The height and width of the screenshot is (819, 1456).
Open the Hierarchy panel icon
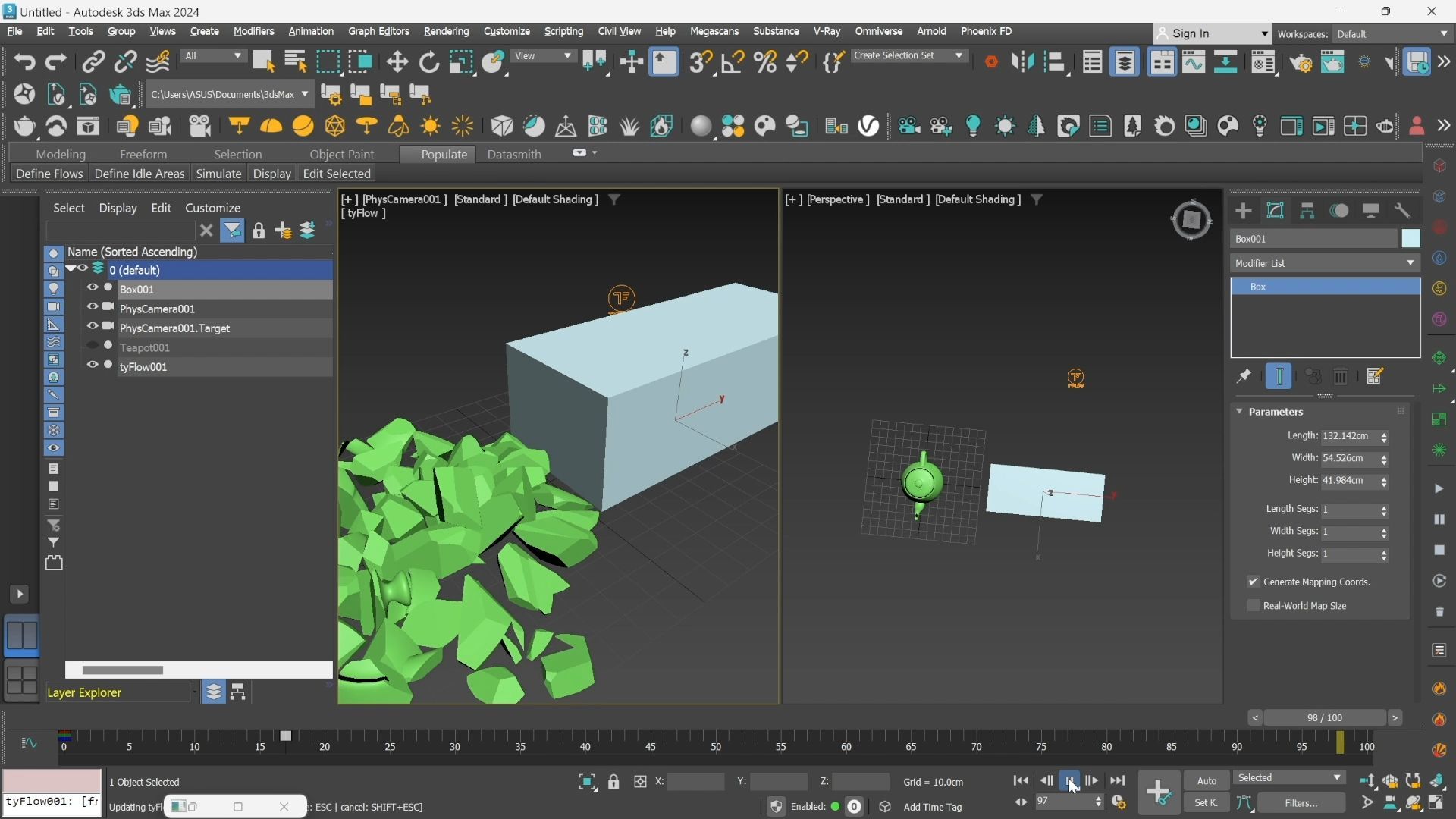coord(1307,211)
